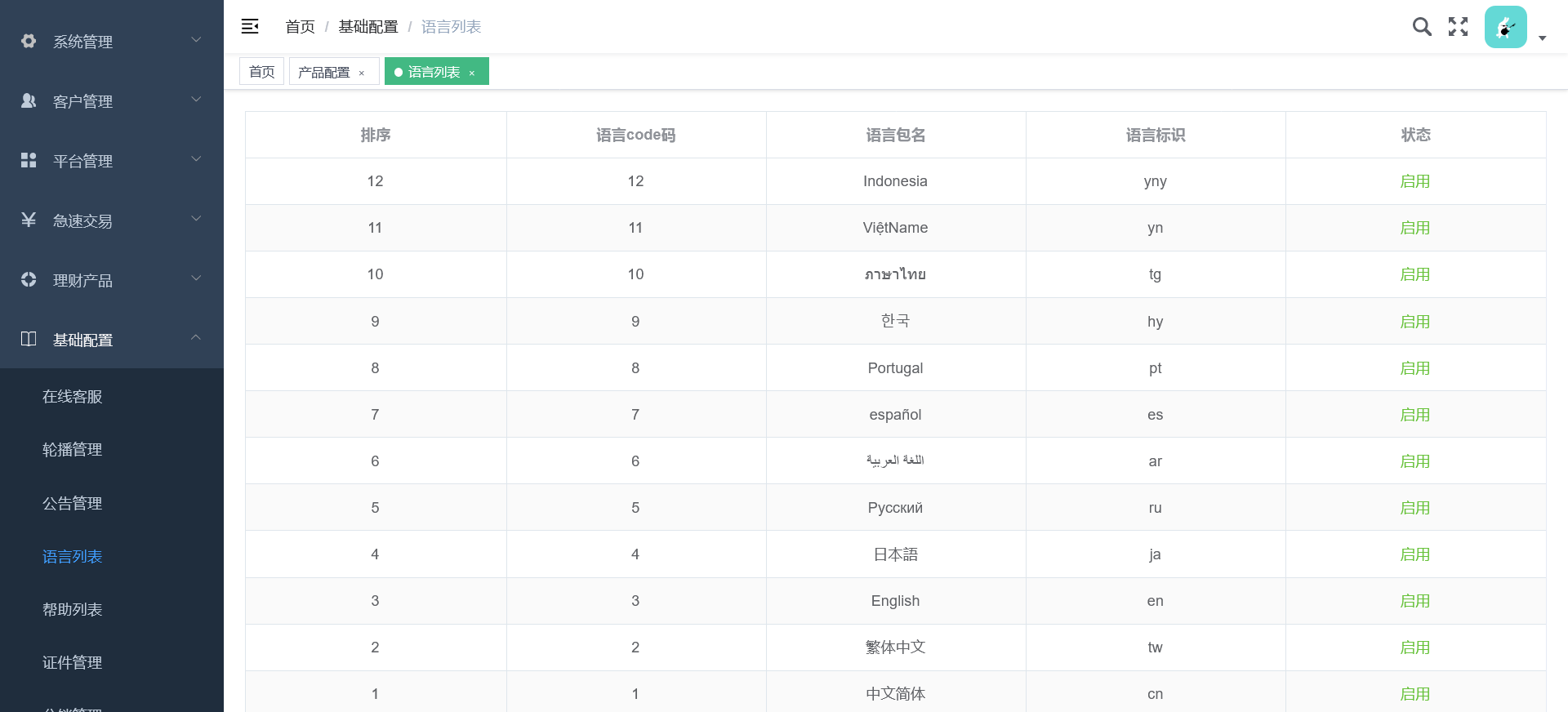
Task: Open dropdown arrow beside user avatar
Action: pyautogui.click(x=1542, y=38)
